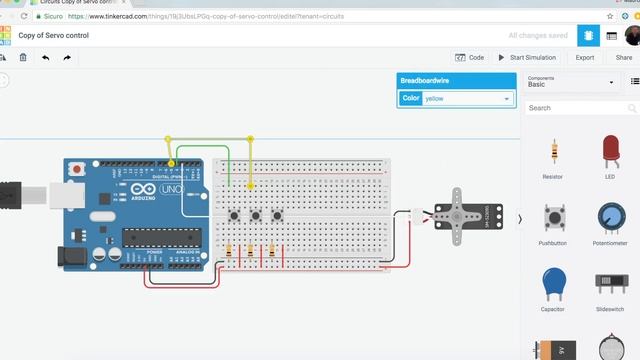
Task: Select the Resistor component
Action: 553,158
